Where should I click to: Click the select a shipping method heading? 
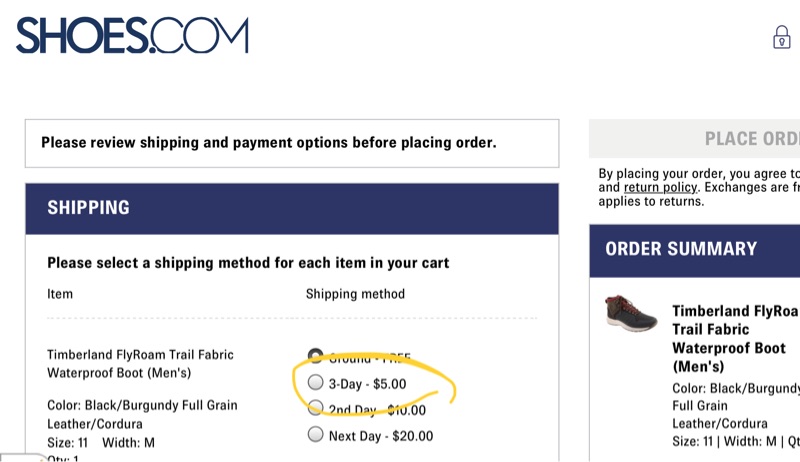point(248,263)
